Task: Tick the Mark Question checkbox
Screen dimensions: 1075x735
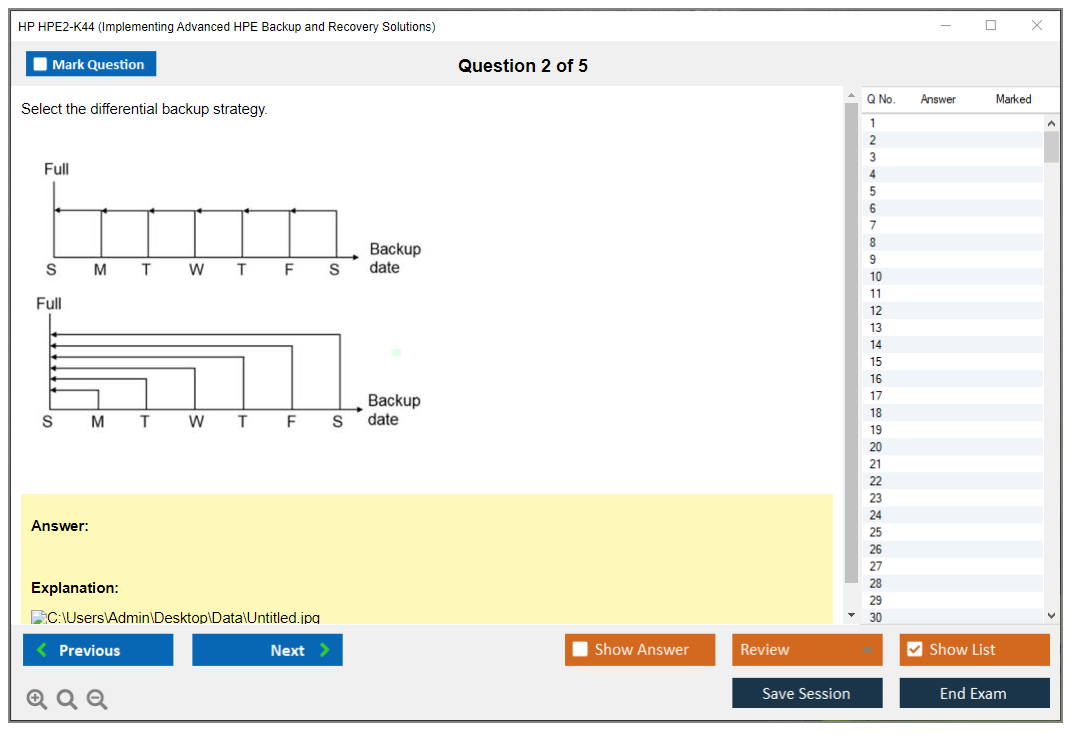Action: click(x=41, y=64)
